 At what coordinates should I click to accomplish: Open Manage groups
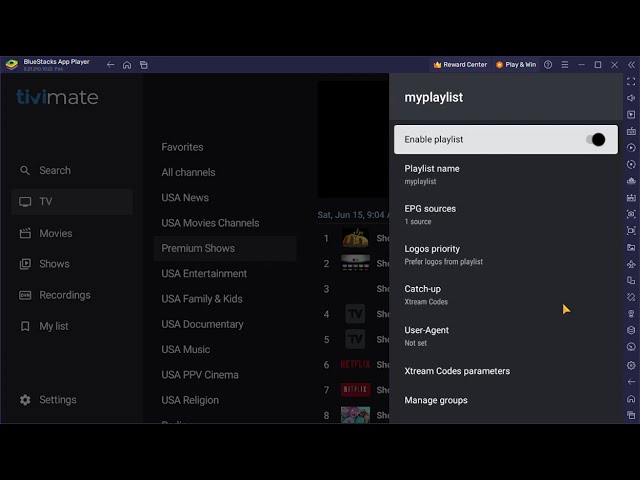pos(506,400)
